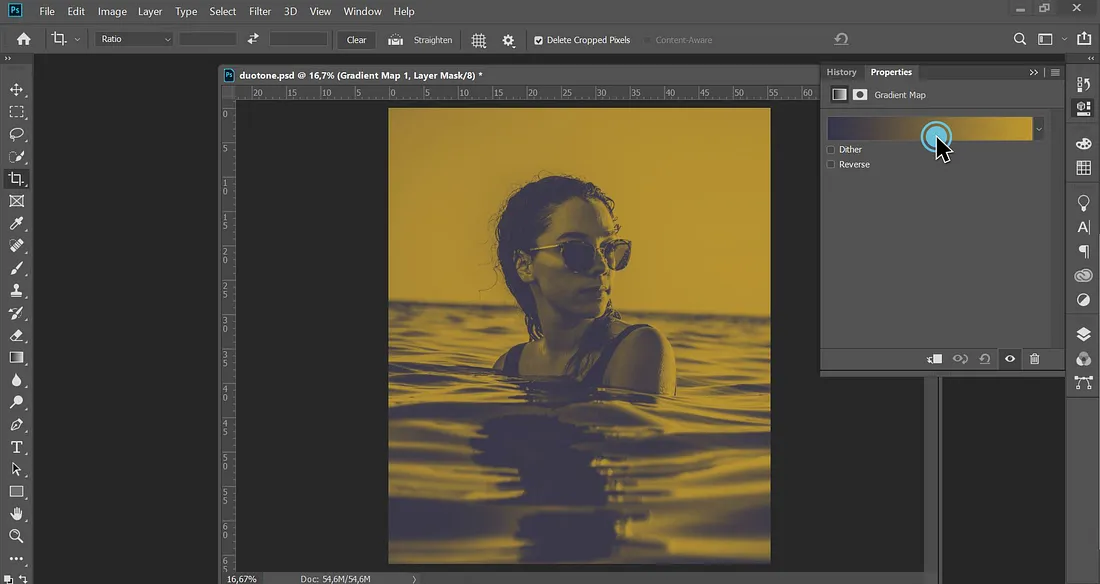Screen dimensions: 1100x584
Task: Open additional crop settings gear
Action: [509, 41]
